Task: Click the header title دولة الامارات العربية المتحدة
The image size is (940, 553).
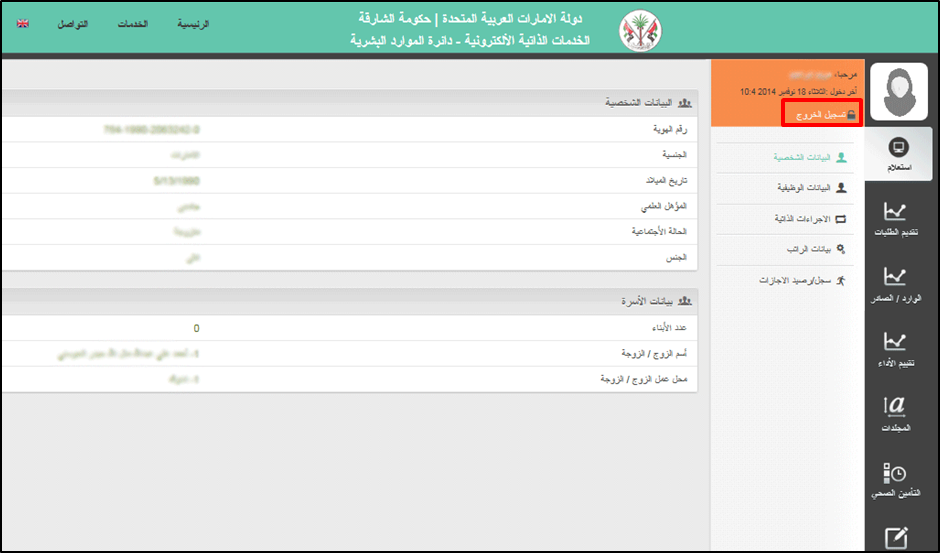Action: tap(514, 19)
